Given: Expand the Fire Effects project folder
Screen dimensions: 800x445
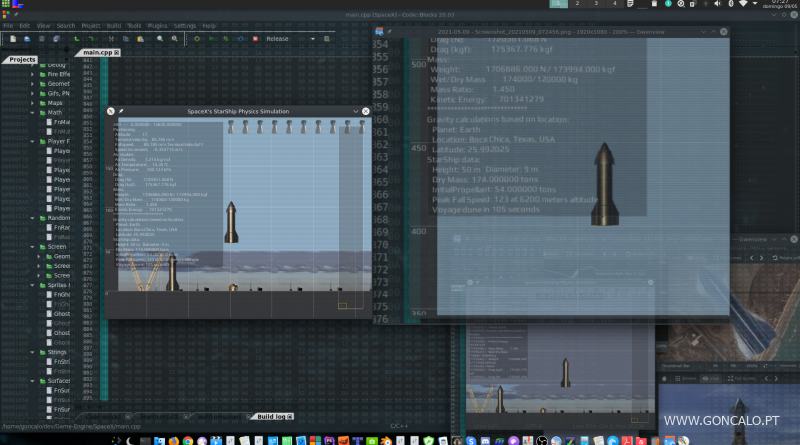Looking at the screenshot, I should tap(32, 74).
